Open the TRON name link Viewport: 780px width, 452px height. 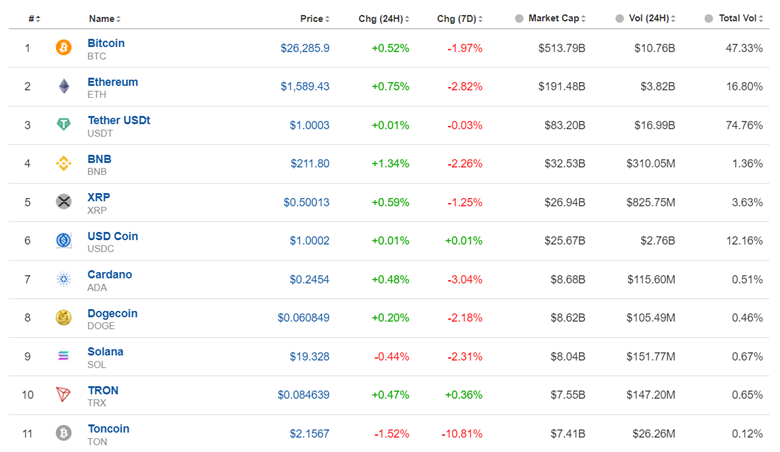point(103,390)
